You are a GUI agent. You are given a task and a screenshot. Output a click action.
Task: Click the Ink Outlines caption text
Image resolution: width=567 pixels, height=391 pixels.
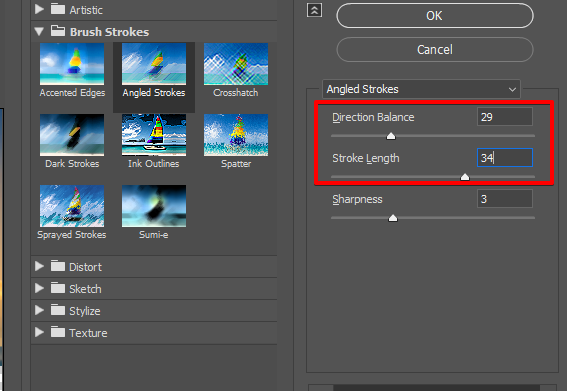tap(154, 164)
